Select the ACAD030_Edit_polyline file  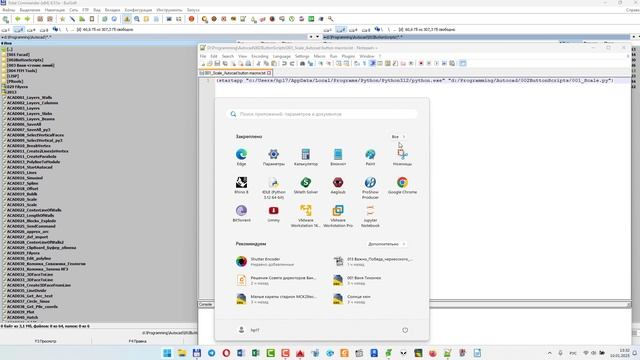pos(29,258)
